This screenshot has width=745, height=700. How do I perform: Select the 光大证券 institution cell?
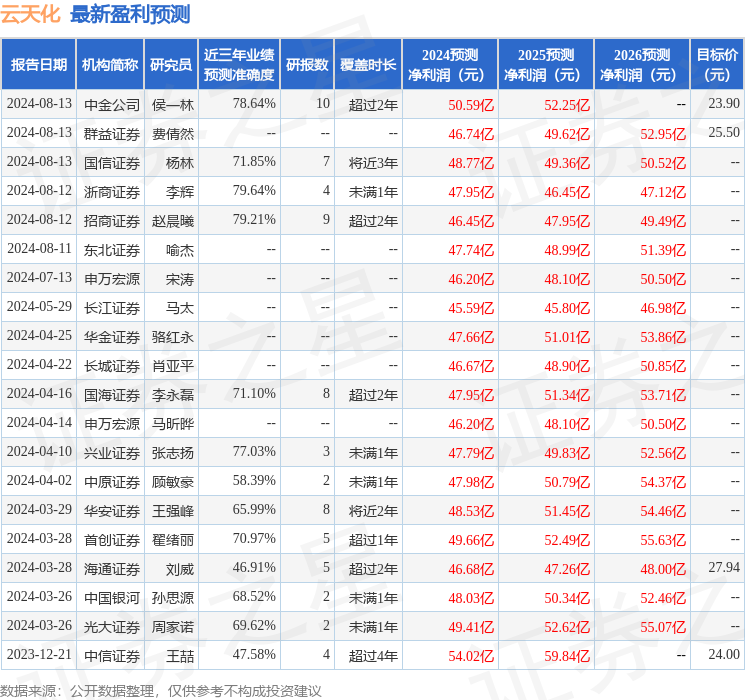112,627
